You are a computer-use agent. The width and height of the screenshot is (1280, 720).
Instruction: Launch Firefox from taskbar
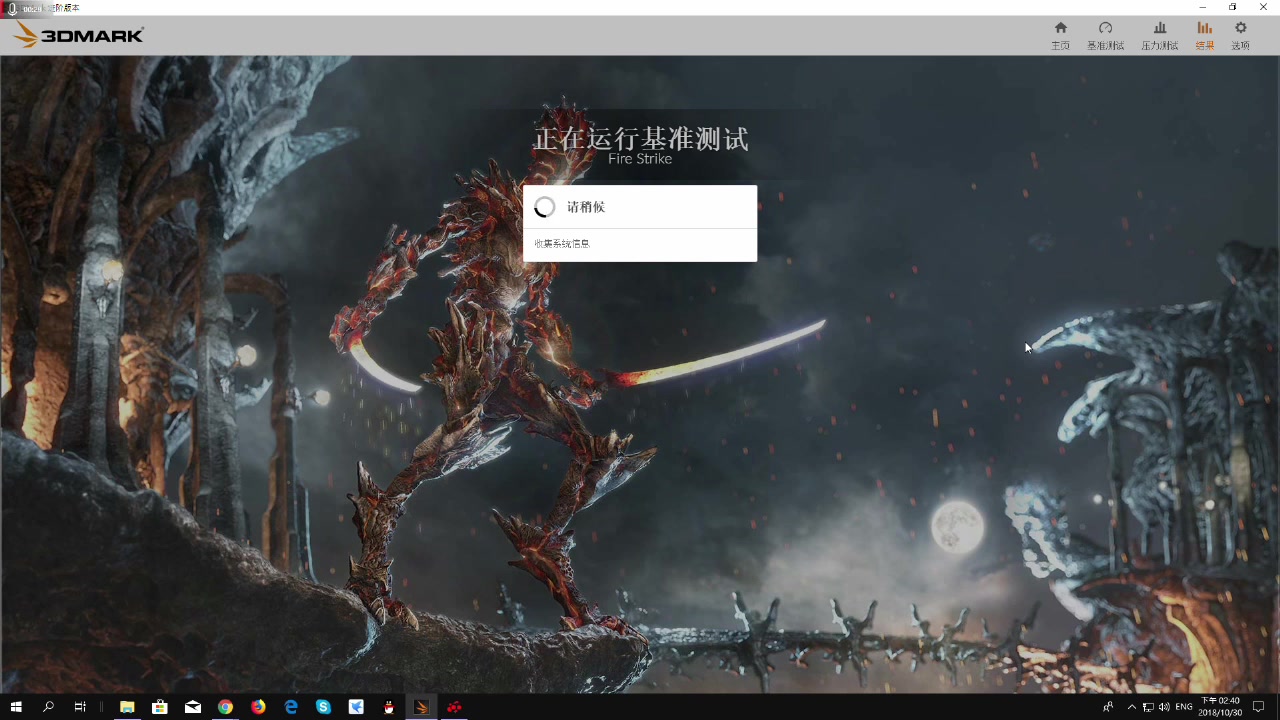[x=258, y=707]
